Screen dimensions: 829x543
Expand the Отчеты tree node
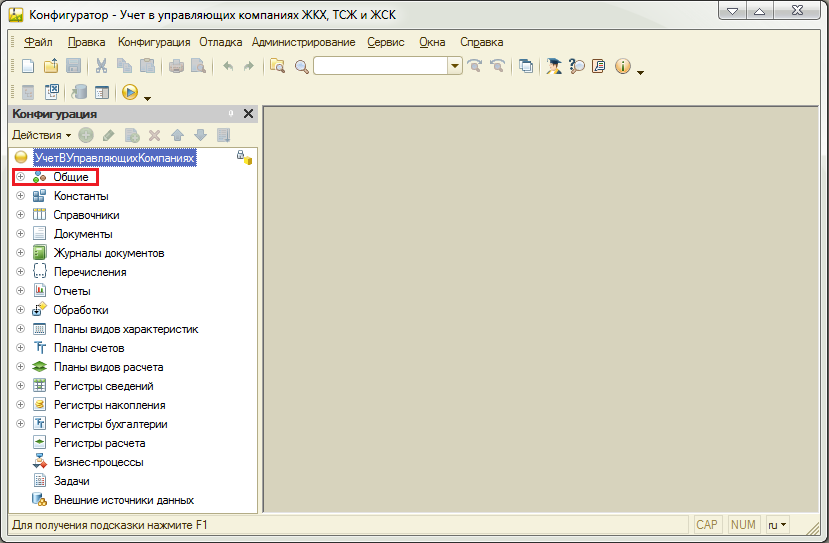coord(20,291)
